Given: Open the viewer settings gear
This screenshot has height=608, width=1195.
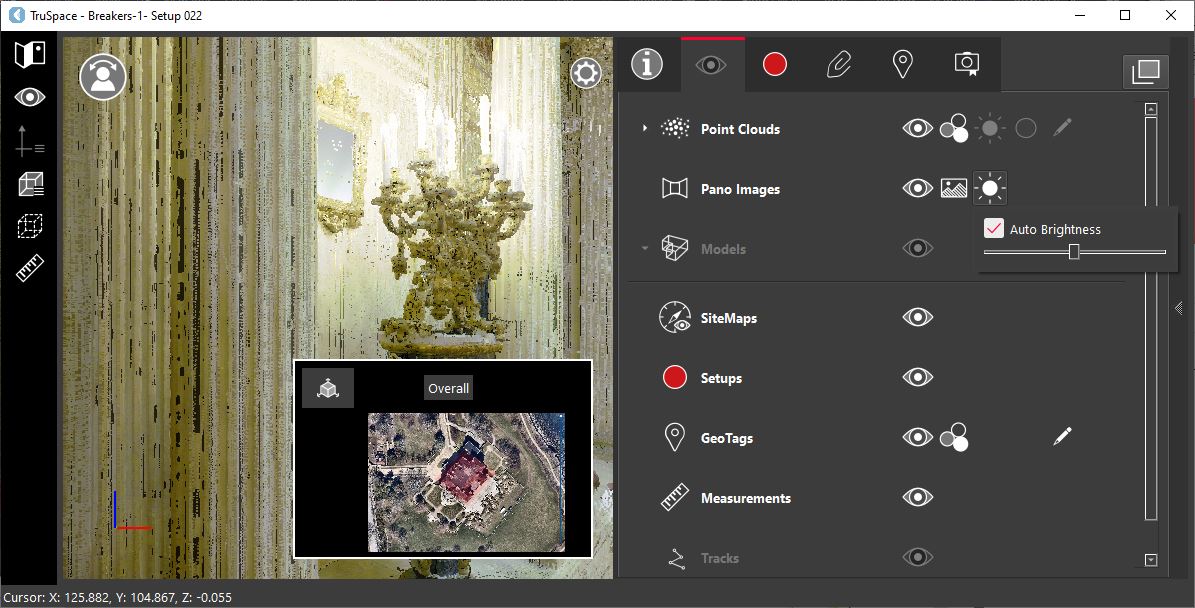Looking at the screenshot, I should 585,73.
